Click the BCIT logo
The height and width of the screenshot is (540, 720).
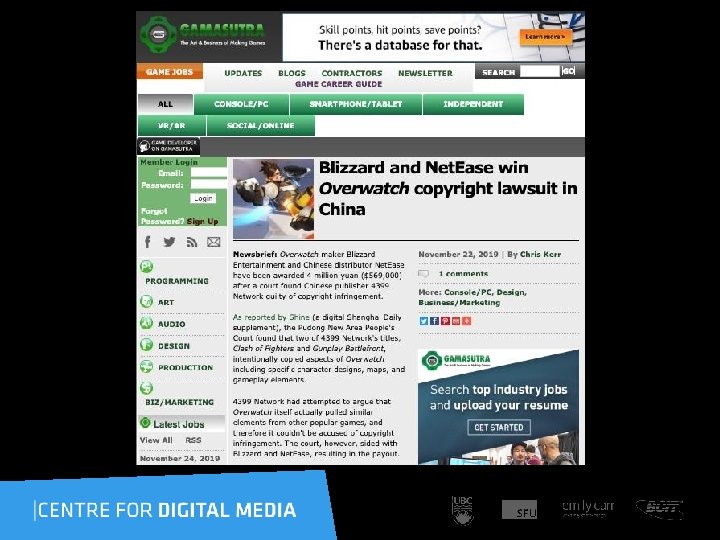coord(661,509)
